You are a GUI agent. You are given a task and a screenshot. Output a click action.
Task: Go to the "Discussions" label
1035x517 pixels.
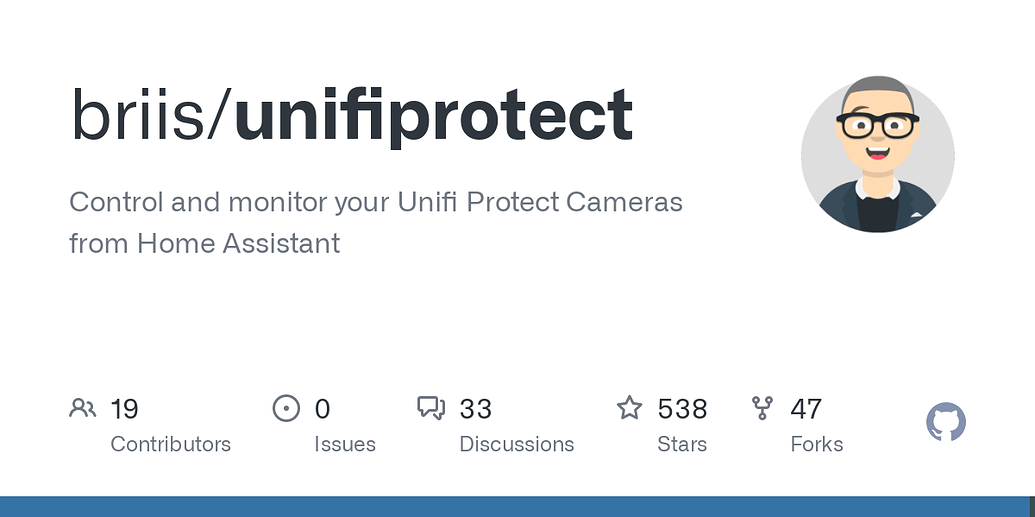pos(516,444)
